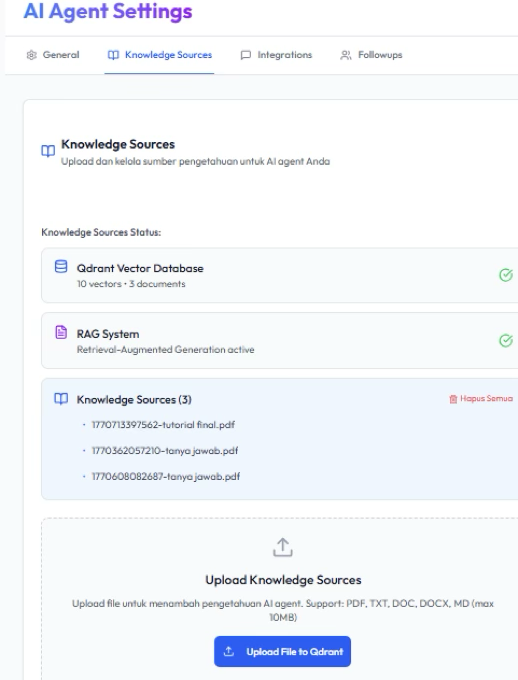Viewport: 518px width, 680px height.
Task: Click the RAG System document icon
Action: [x=61, y=332]
